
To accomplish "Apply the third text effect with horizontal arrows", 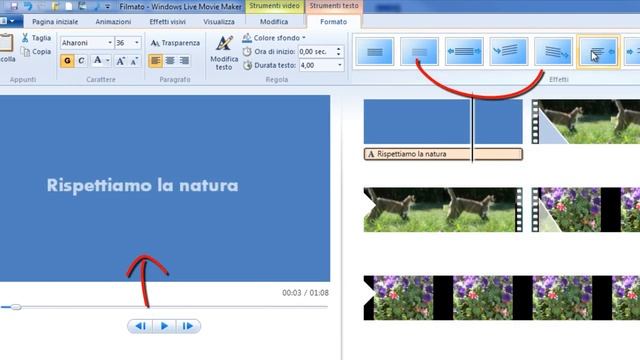I will pos(464,51).
